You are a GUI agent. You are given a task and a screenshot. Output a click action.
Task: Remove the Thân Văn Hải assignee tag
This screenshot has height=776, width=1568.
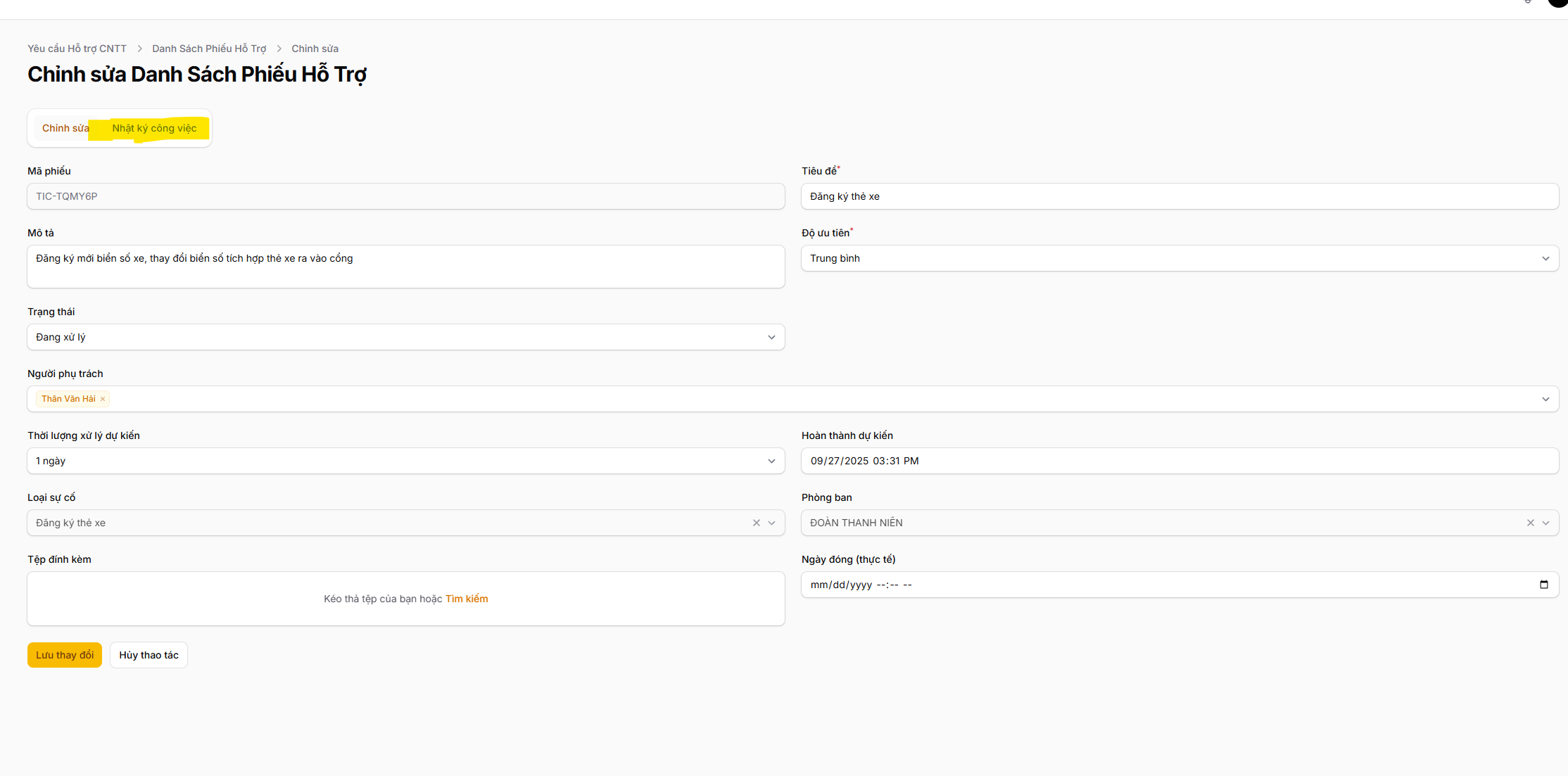pos(103,399)
